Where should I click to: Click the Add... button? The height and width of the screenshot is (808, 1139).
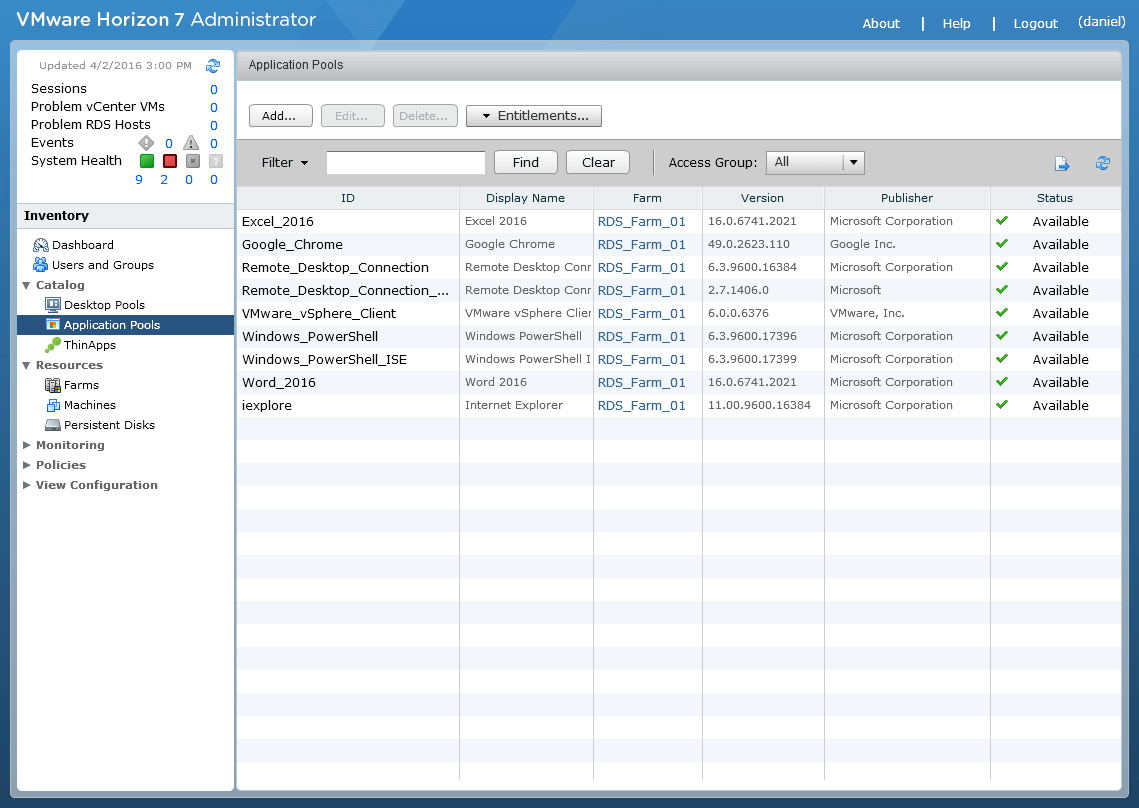coord(280,116)
